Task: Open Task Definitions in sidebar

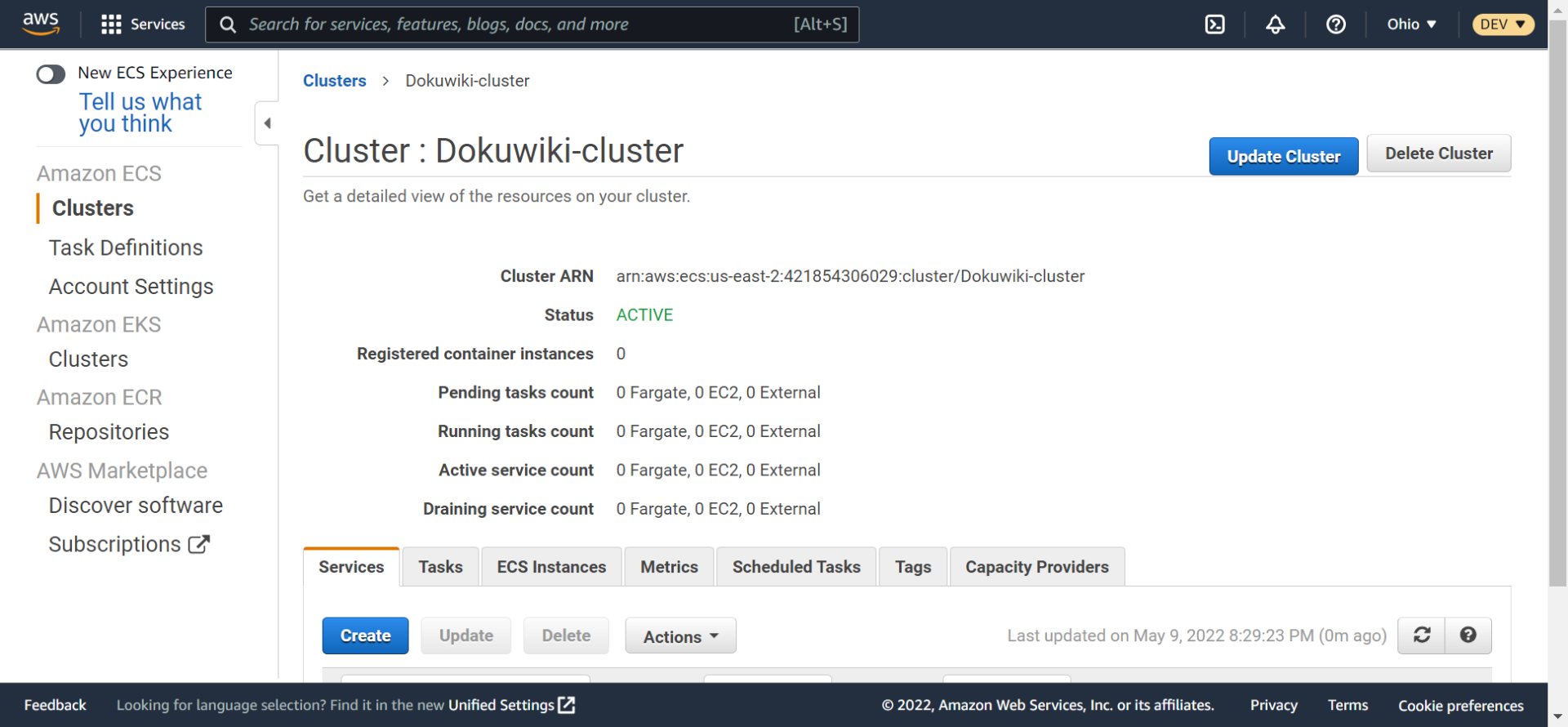Action: coord(126,248)
